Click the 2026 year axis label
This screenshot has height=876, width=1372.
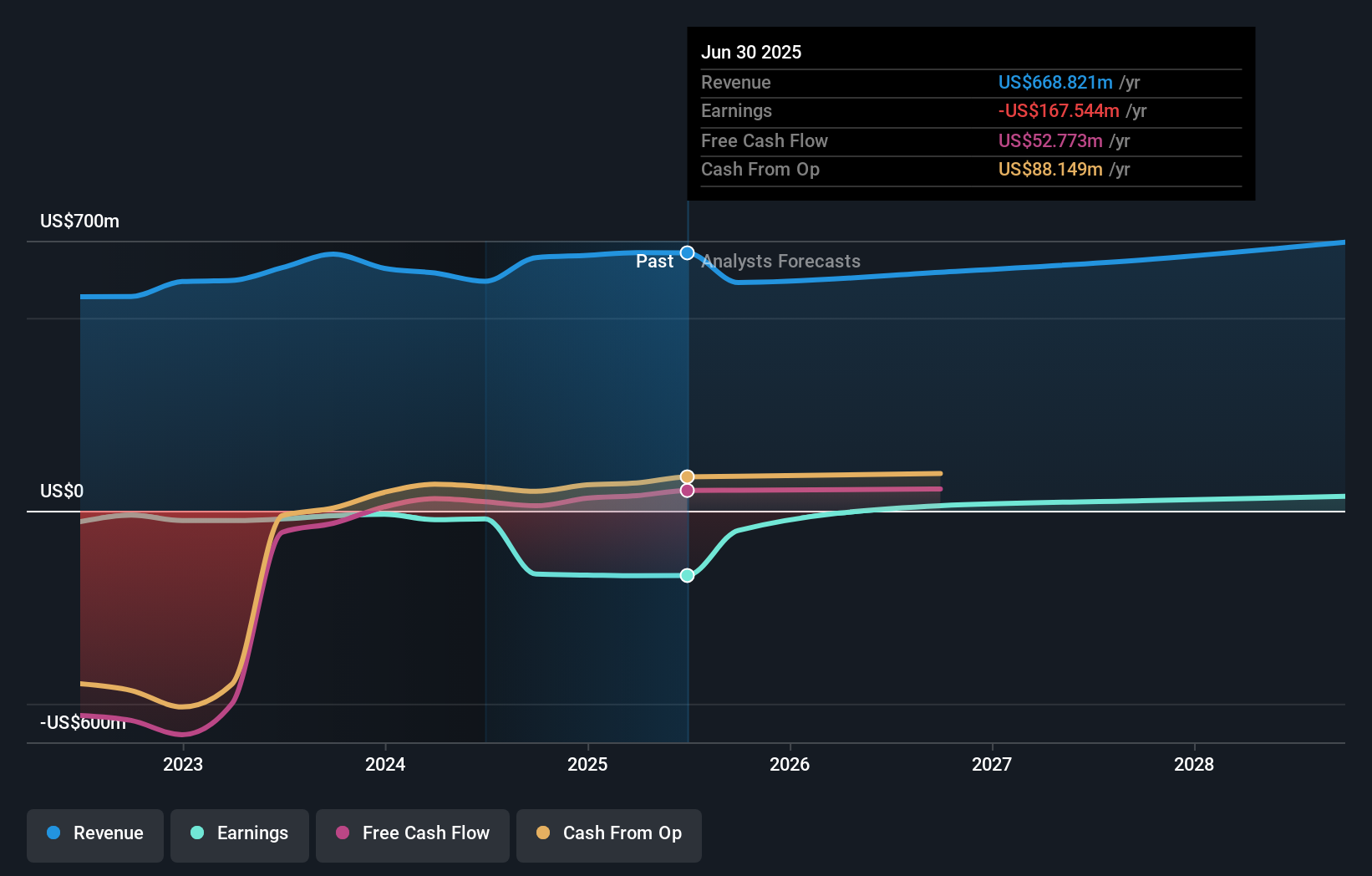(x=790, y=764)
